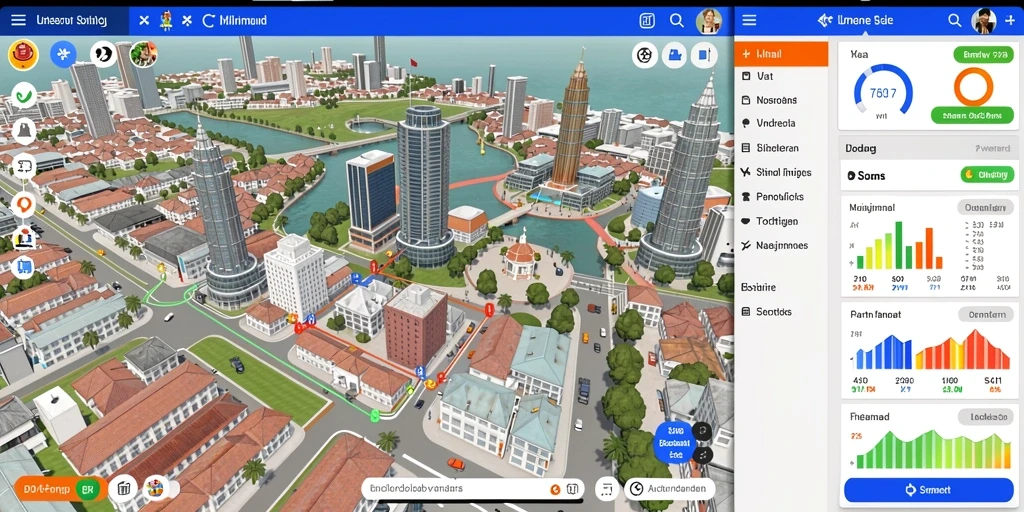Click the blue Smect button at the panel bottom
This screenshot has width=1024, height=512.
pos(928,489)
